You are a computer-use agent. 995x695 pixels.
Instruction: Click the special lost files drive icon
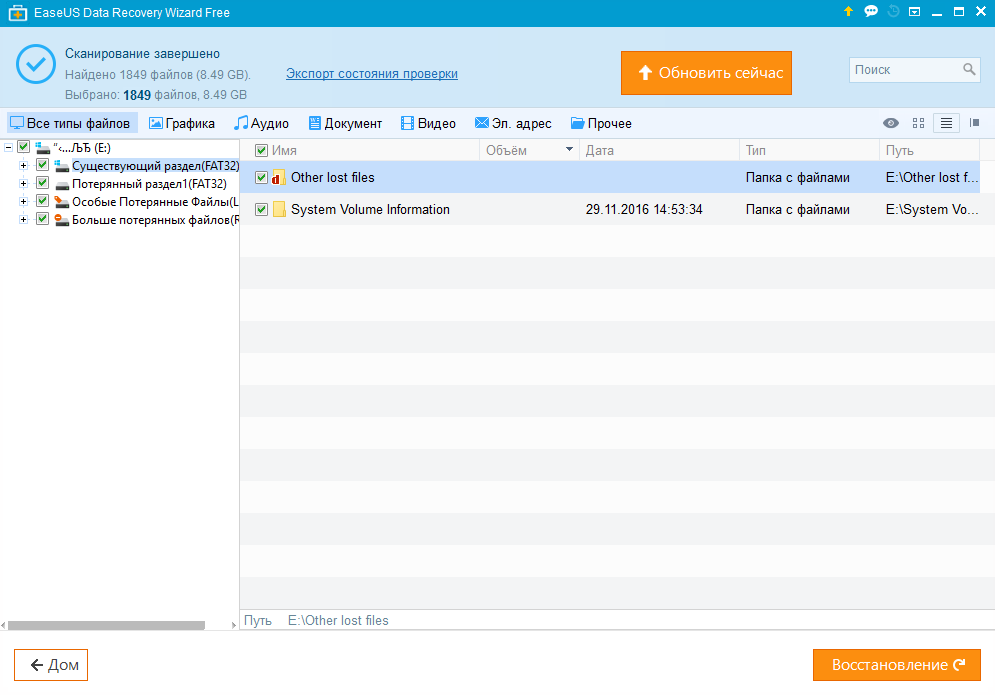click(x=62, y=202)
